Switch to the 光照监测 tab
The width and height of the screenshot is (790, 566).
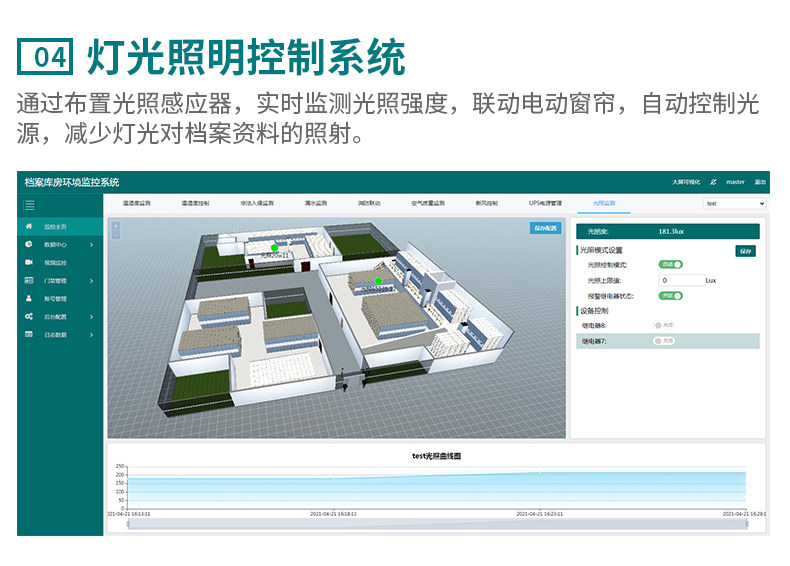click(x=604, y=203)
